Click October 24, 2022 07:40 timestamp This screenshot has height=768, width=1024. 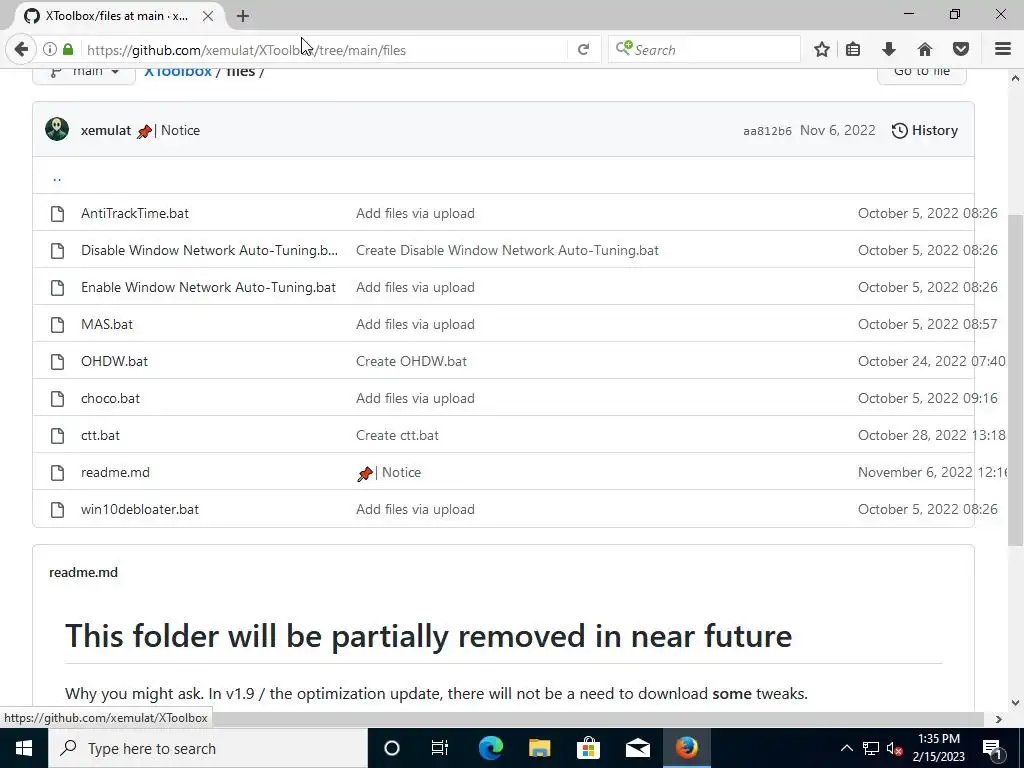pyautogui.click(x=931, y=361)
